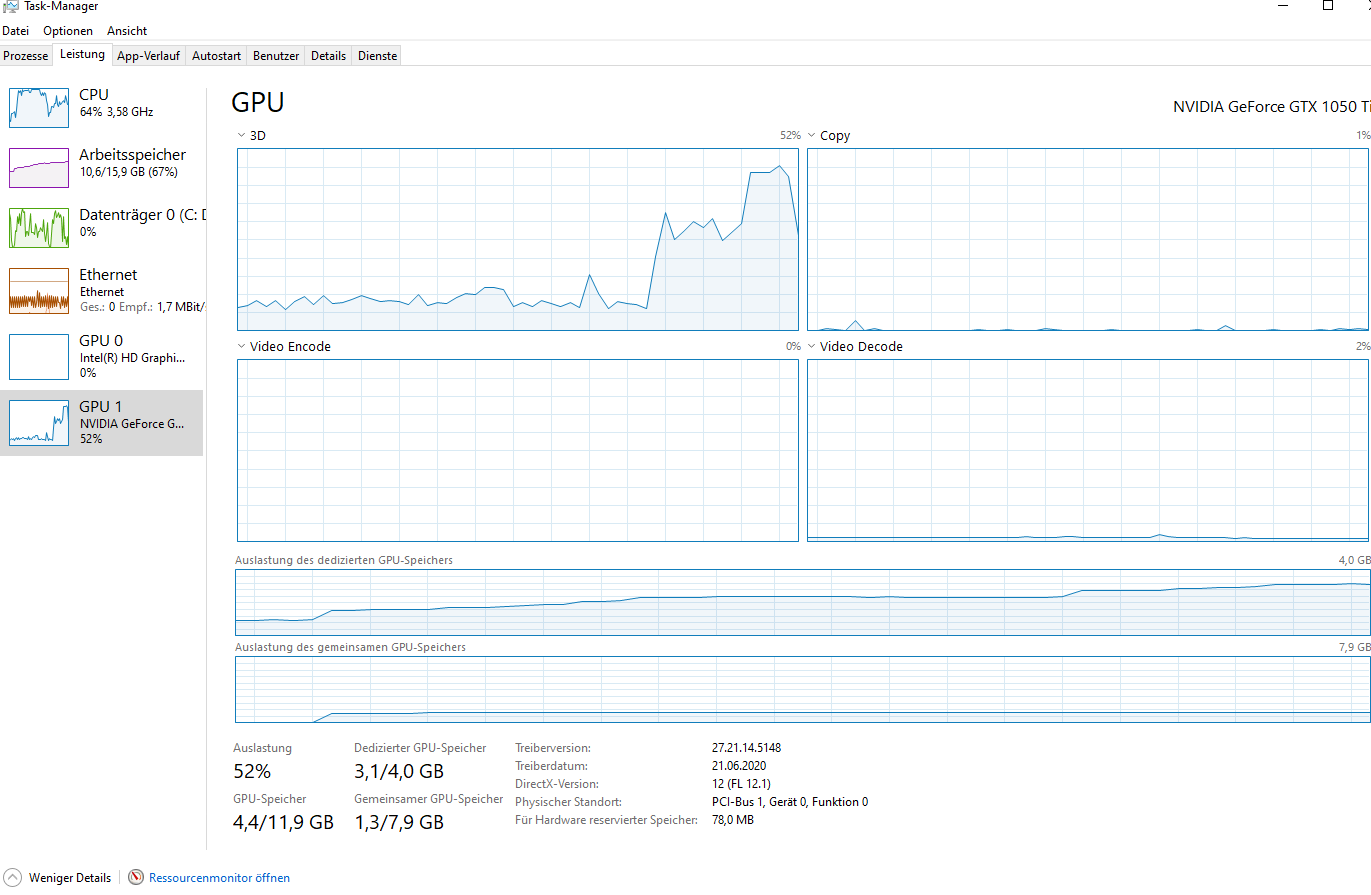This screenshot has height=895, width=1371.
Task: Select GPU 1 NVIDIA GeForce entry
Action: [x=39, y=422]
